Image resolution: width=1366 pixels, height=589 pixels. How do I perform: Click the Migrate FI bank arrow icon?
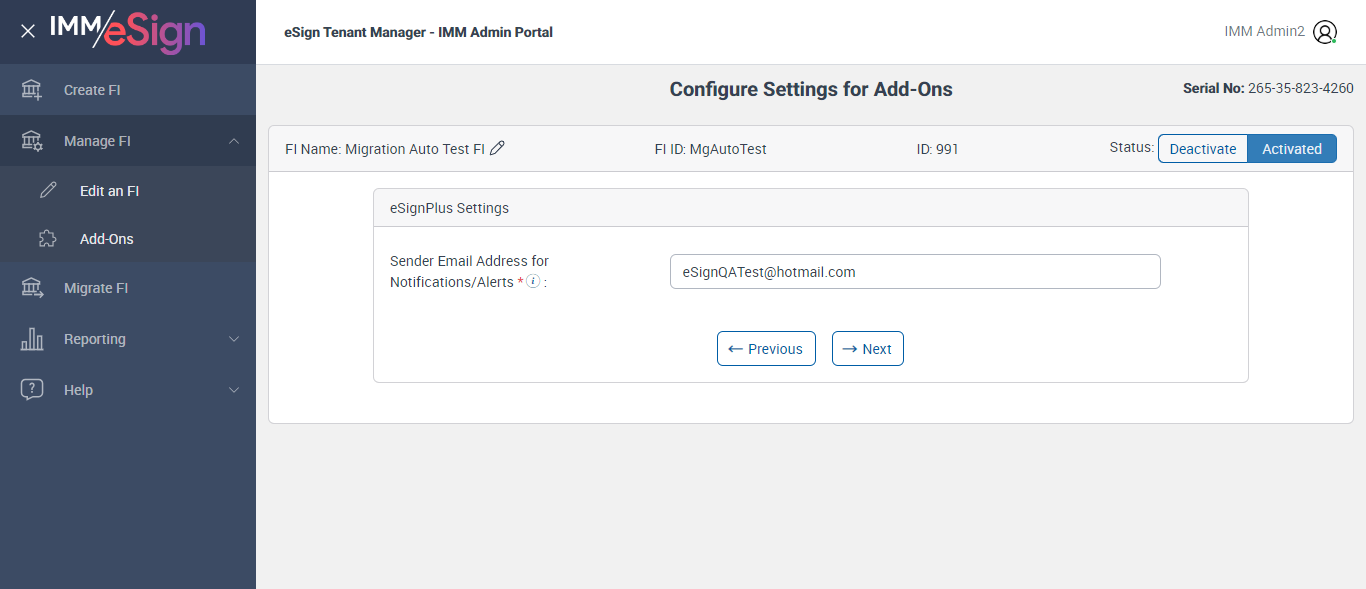[32, 288]
